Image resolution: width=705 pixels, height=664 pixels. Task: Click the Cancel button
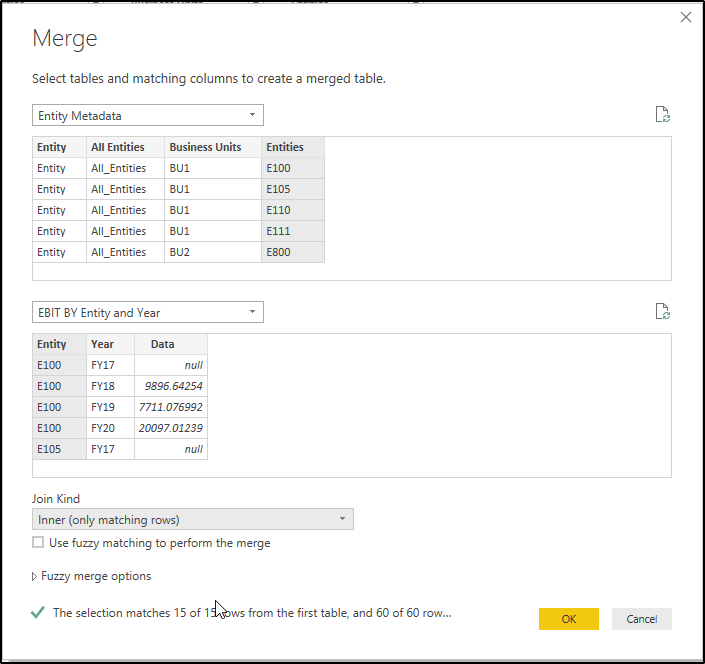(x=641, y=619)
